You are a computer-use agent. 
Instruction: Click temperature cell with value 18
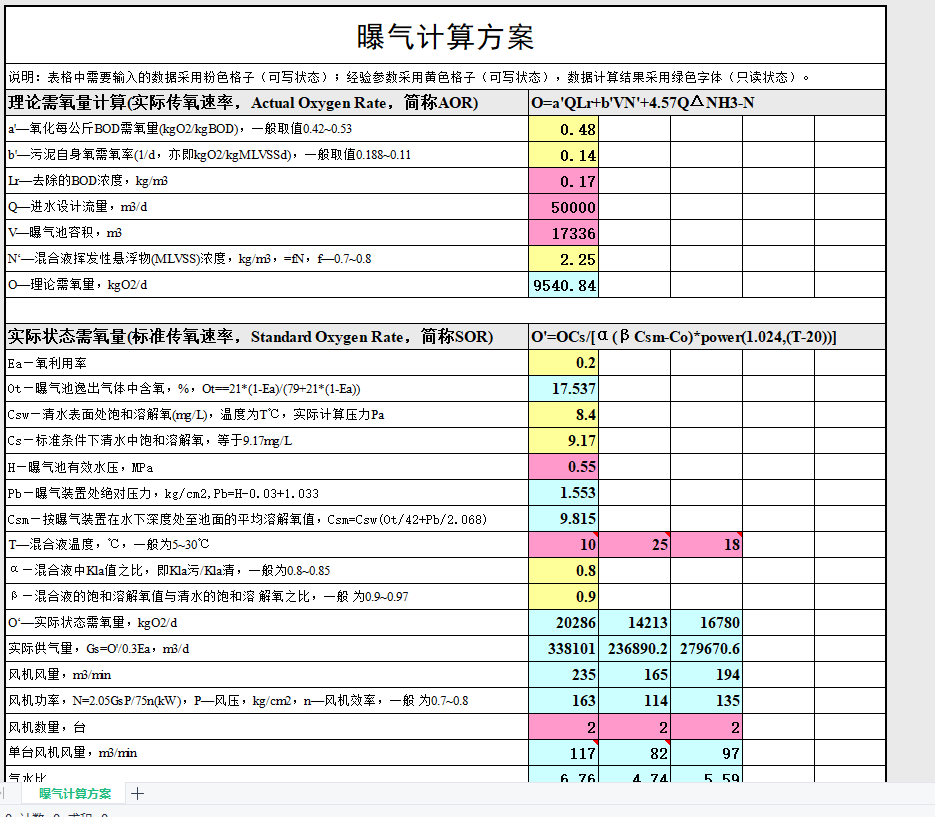point(707,544)
